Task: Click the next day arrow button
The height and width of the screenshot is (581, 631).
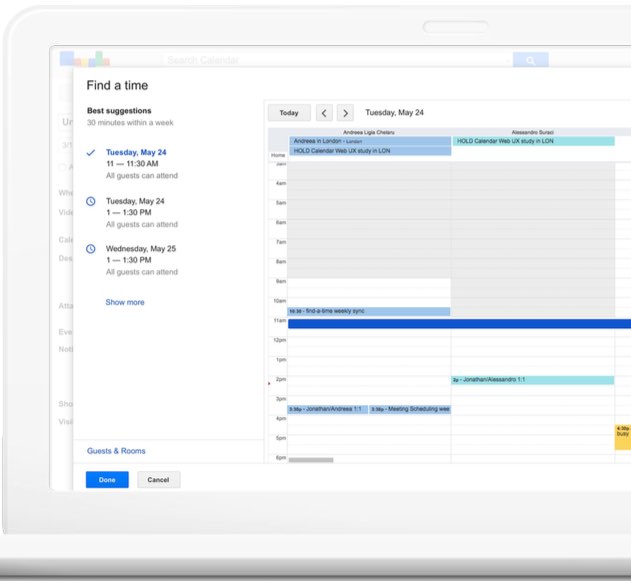Action: (x=344, y=113)
